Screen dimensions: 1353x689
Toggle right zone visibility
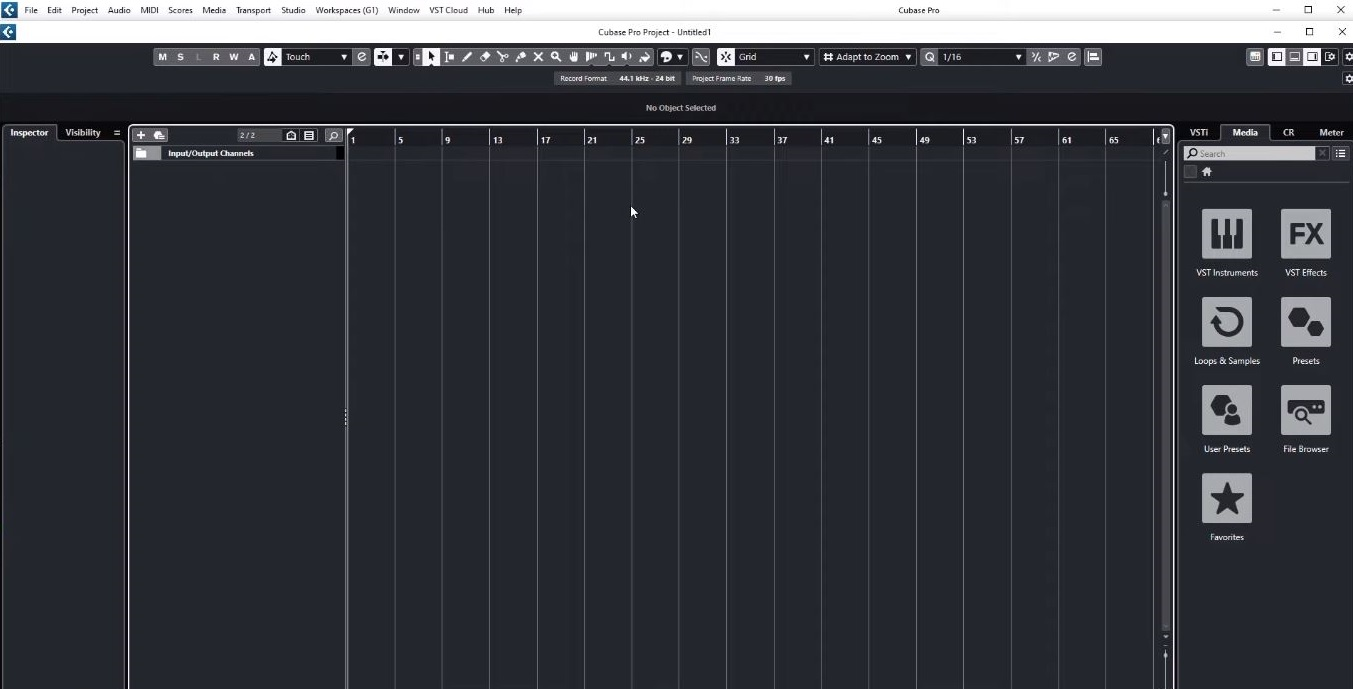[1312, 57]
